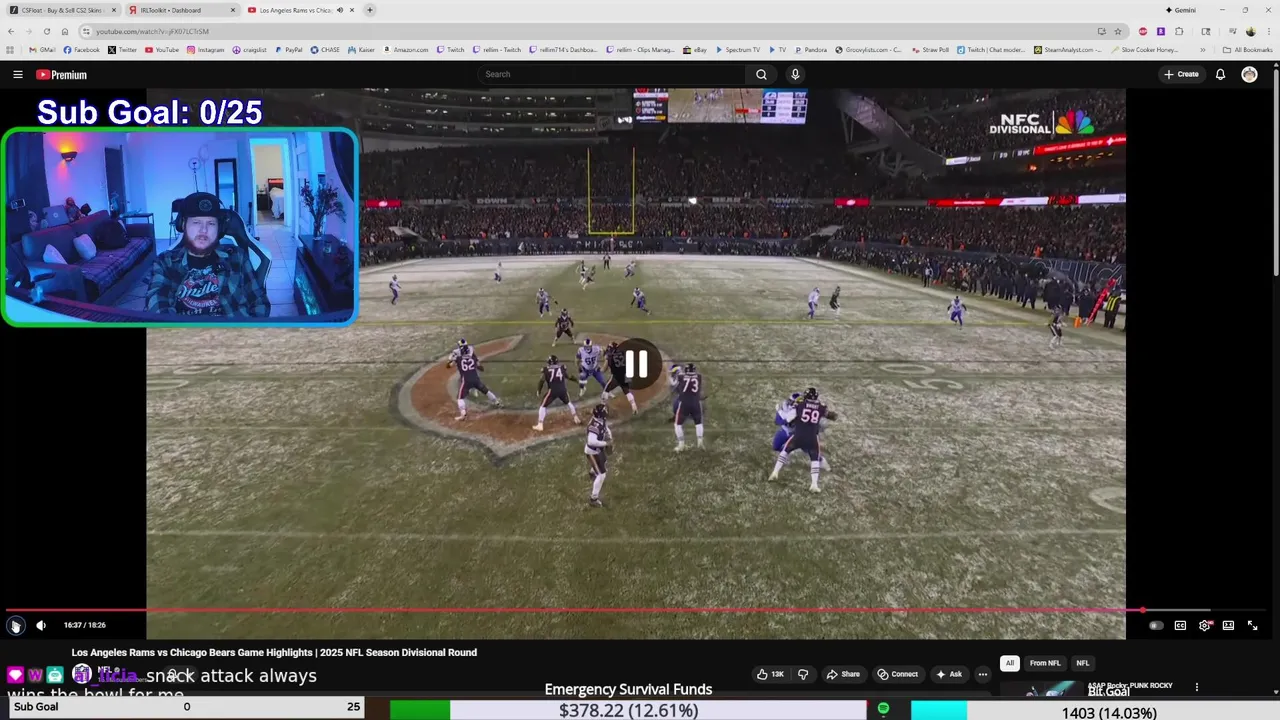Share the Rams vs Bears video
Screen dimensions: 1280x720
pyautogui.click(x=843, y=674)
